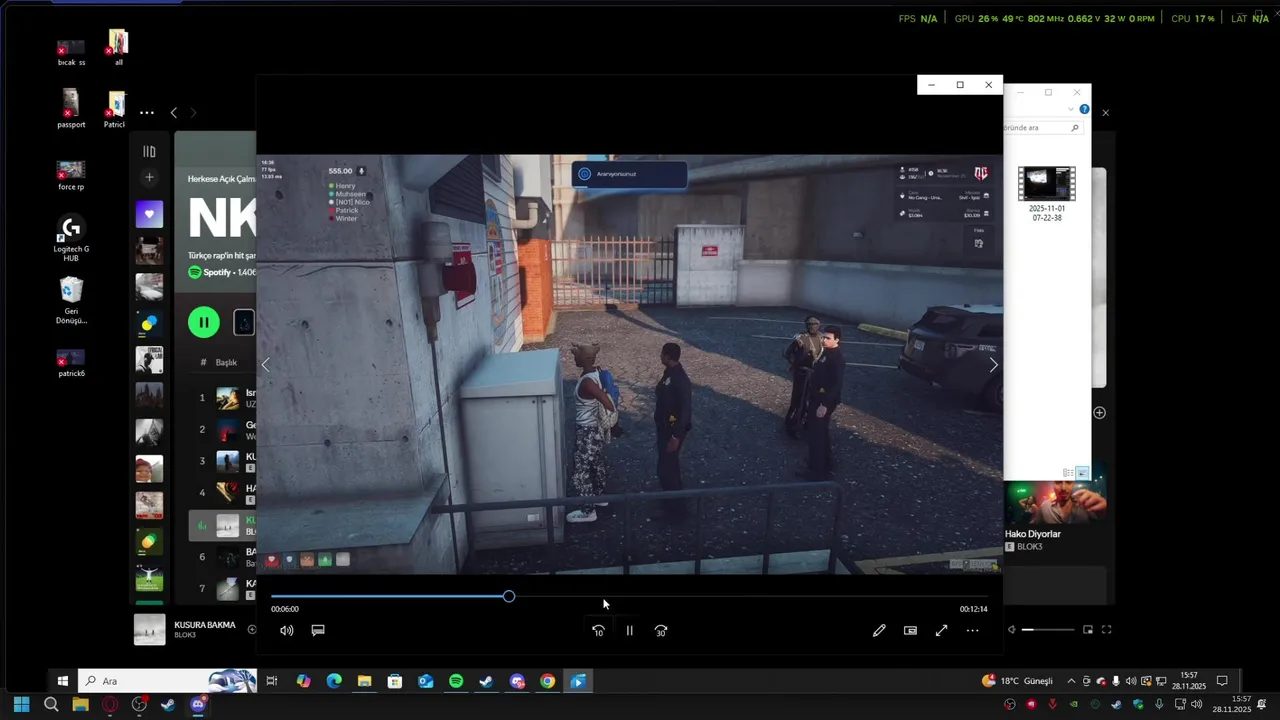Switch File Explorer to details view
Screen dimensions: 1280x720
1068,473
